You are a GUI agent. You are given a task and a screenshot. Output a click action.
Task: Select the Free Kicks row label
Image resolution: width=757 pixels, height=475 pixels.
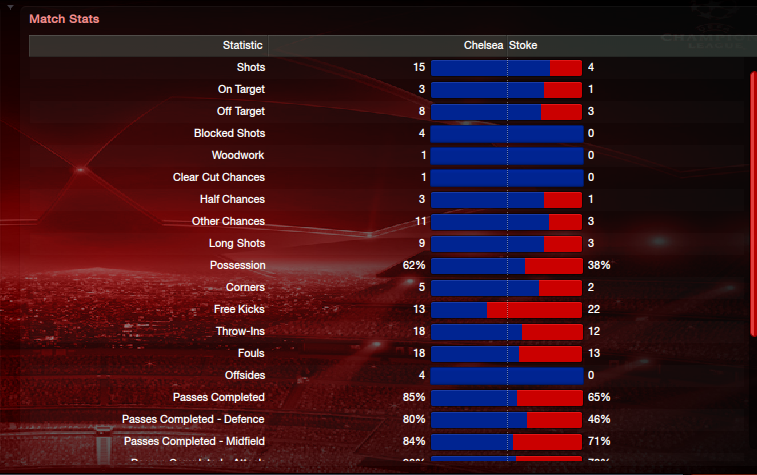coord(239,309)
